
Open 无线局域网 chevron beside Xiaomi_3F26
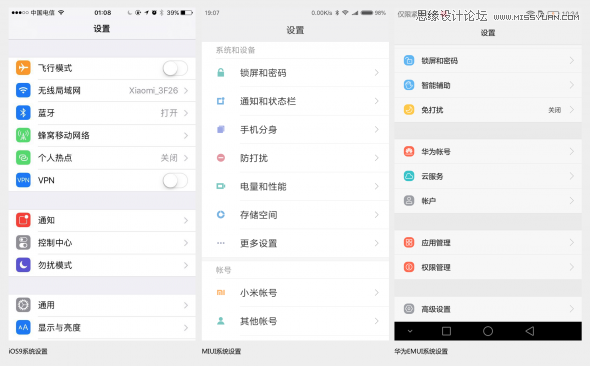(x=186, y=91)
